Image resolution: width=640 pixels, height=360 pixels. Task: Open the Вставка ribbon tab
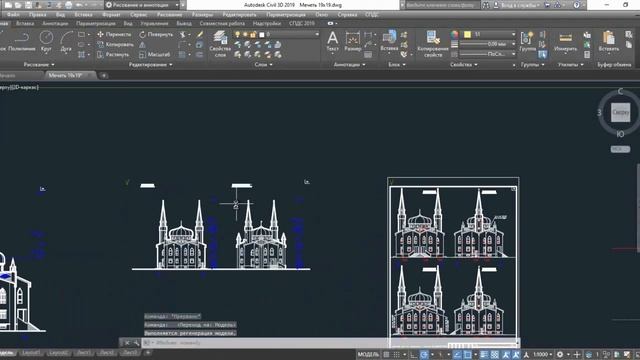(x=25, y=24)
